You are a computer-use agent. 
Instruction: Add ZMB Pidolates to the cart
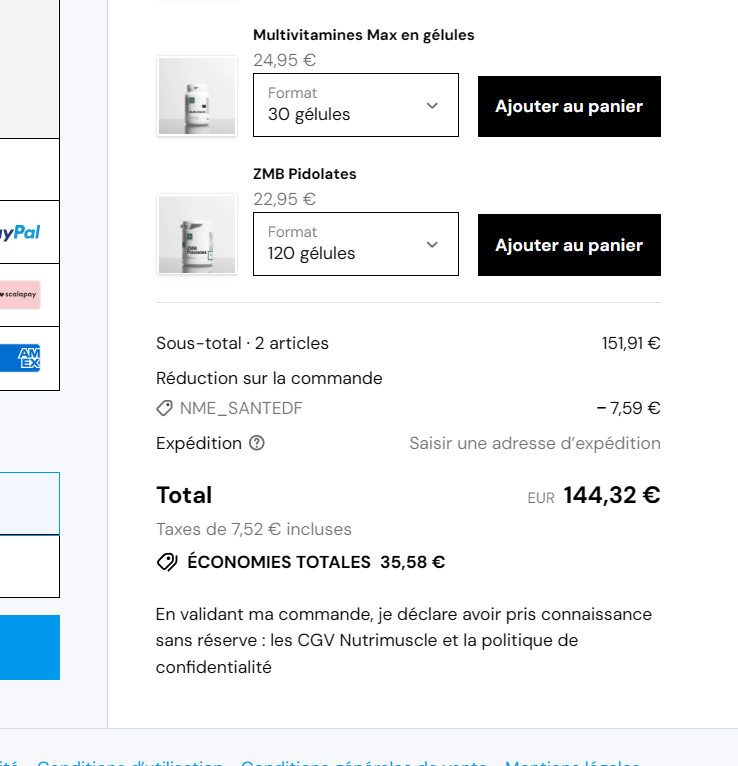point(569,245)
